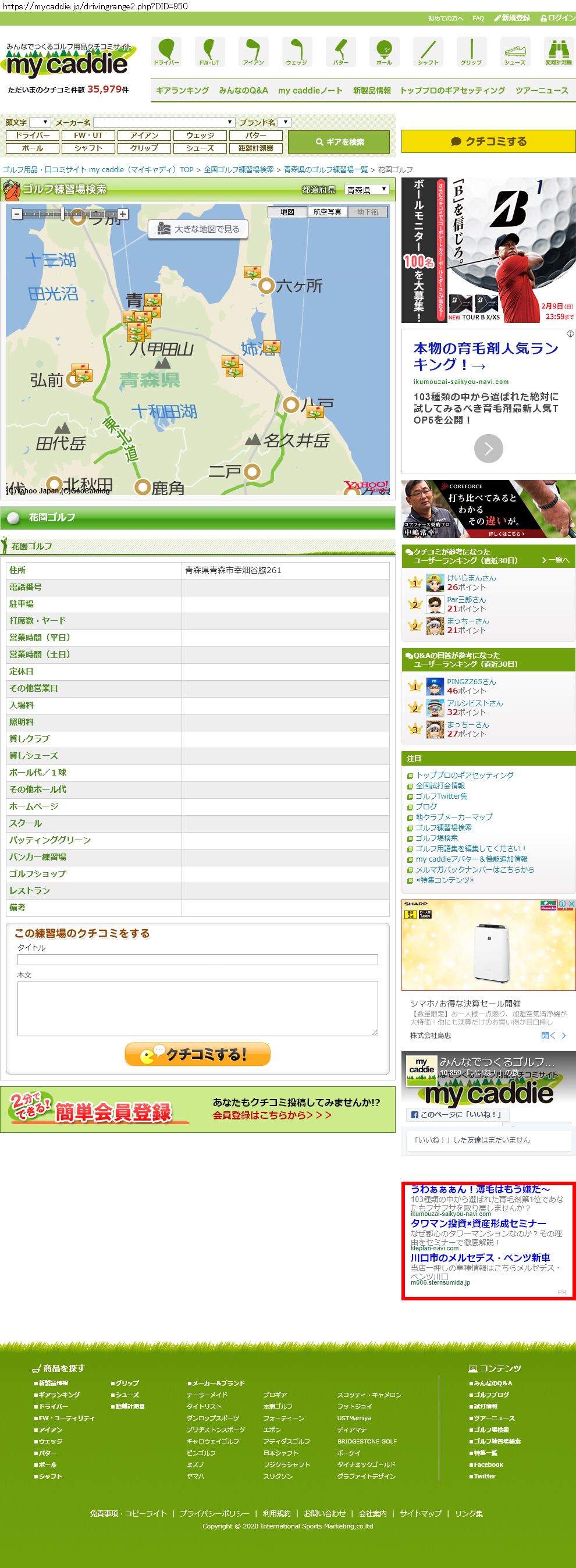Open the FW・UT club category icon
576x1568 pixels.
coord(209,51)
